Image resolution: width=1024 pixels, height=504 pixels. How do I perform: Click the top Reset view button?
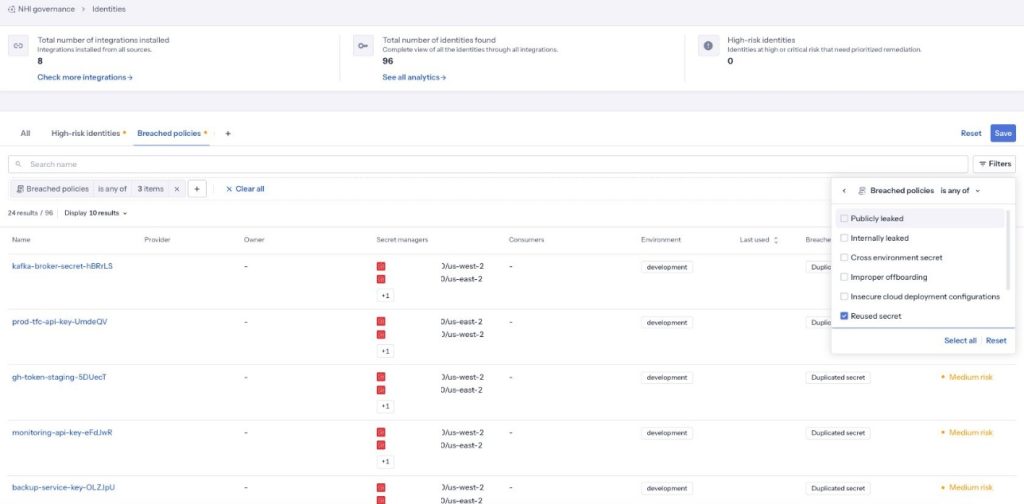click(x=970, y=133)
